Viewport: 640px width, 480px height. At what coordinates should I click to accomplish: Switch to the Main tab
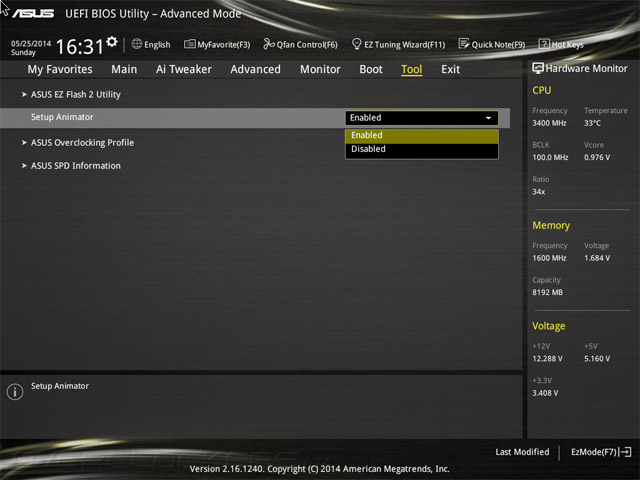124,69
